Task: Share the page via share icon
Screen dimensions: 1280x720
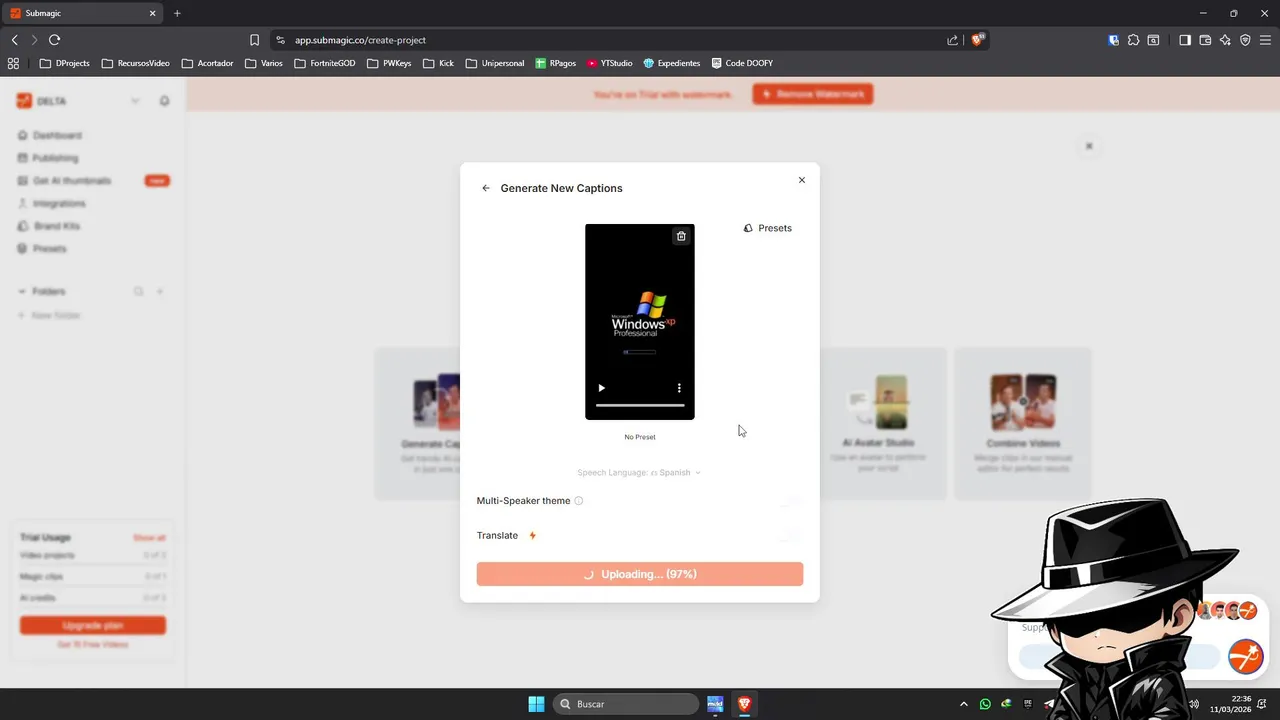Action: [952, 40]
